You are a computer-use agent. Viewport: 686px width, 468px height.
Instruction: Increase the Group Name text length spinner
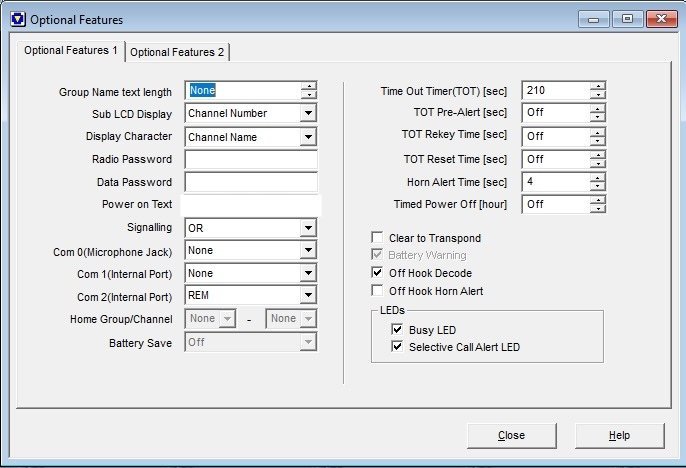point(309,86)
